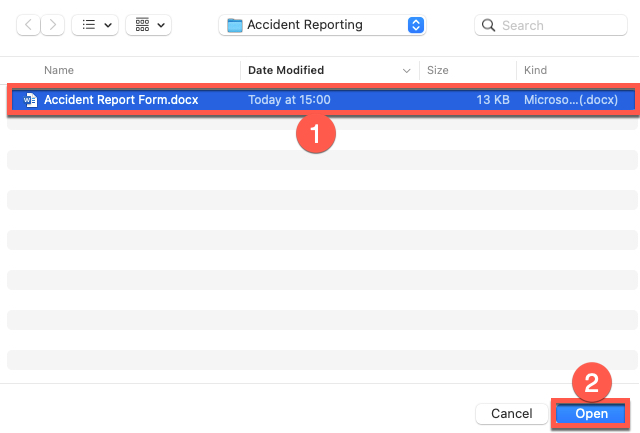The height and width of the screenshot is (433, 640).
Task: Select the Accident Report Form.docx file name
Action: pyautogui.click(x=119, y=100)
